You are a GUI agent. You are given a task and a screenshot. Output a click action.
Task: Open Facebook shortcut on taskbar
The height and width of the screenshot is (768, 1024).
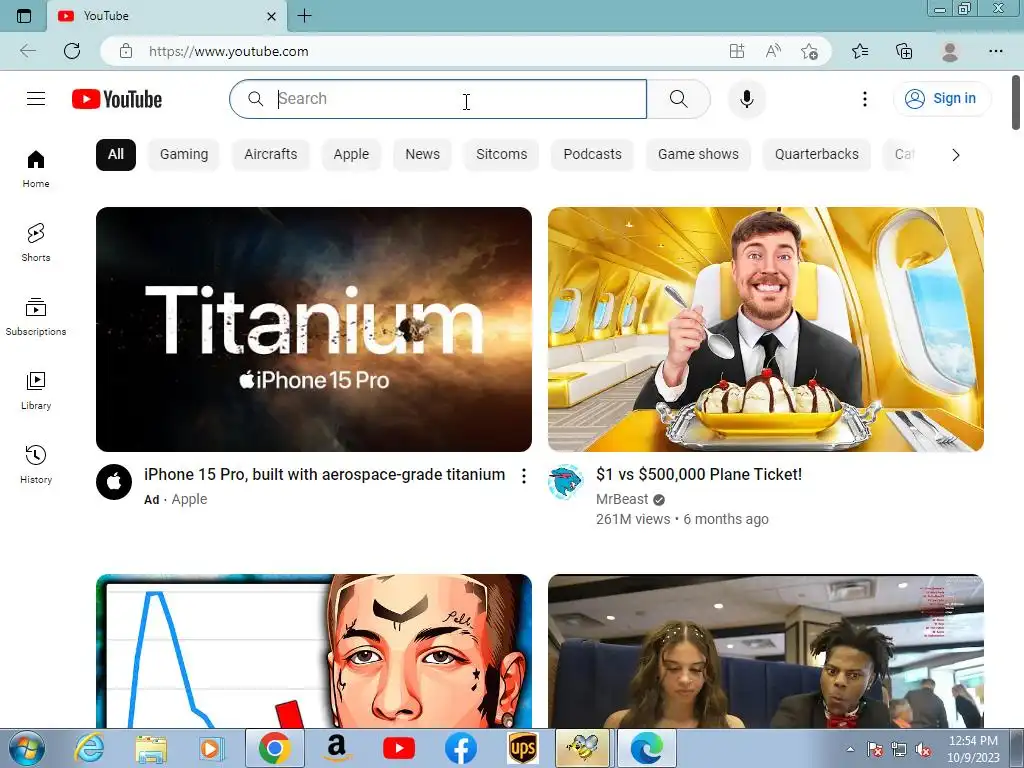pos(461,748)
